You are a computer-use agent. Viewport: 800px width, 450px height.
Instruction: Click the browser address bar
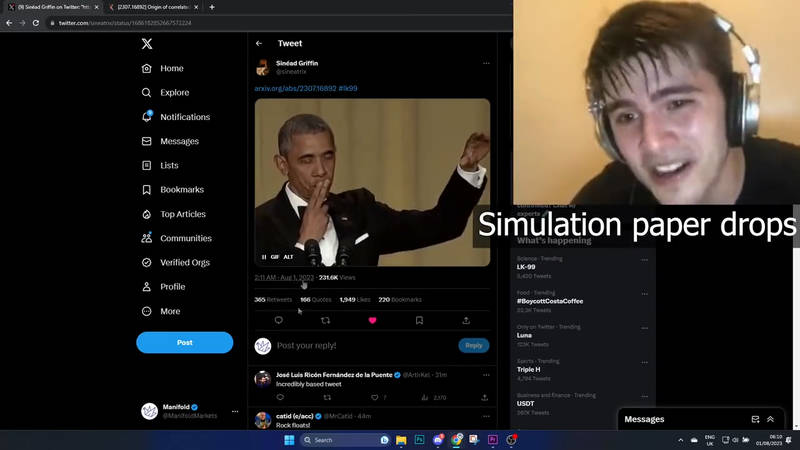(278, 23)
